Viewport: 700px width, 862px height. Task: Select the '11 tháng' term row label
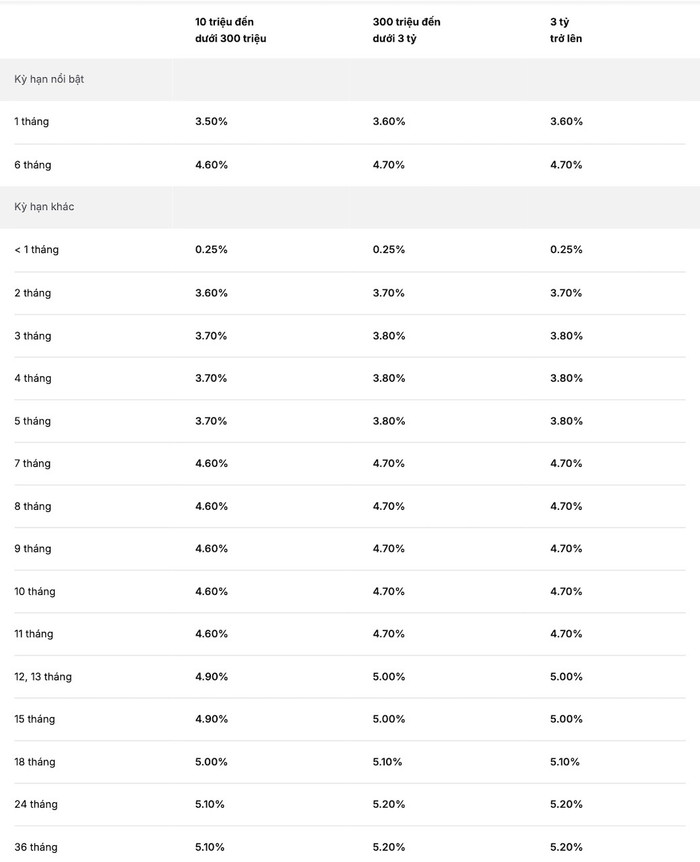coord(34,634)
